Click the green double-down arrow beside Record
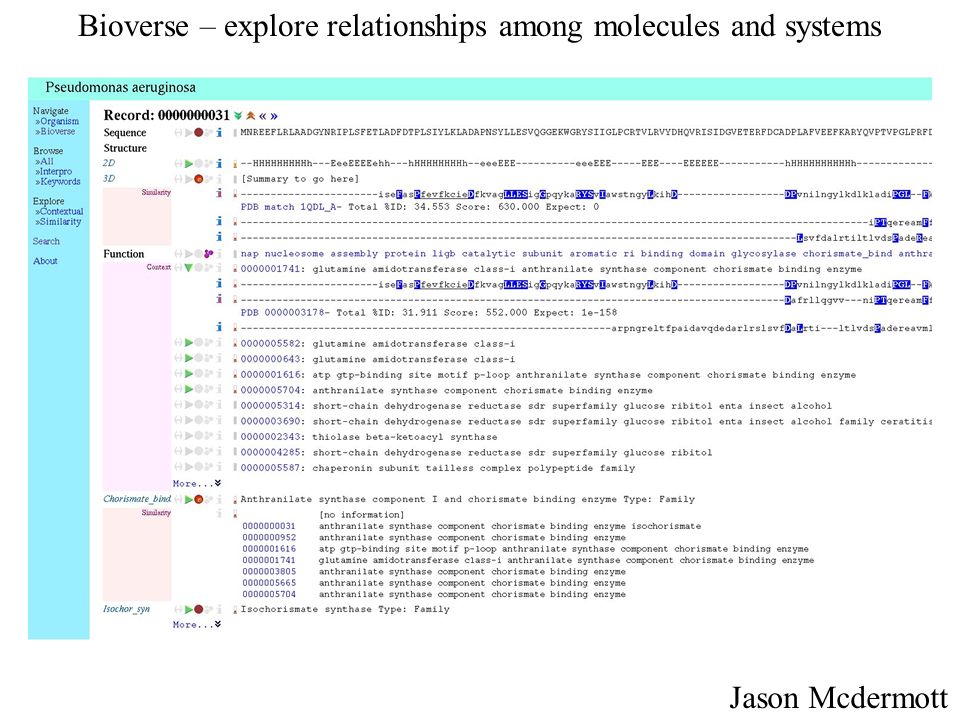Viewport: 960px width, 720px height. pyautogui.click(x=238, y=116)
